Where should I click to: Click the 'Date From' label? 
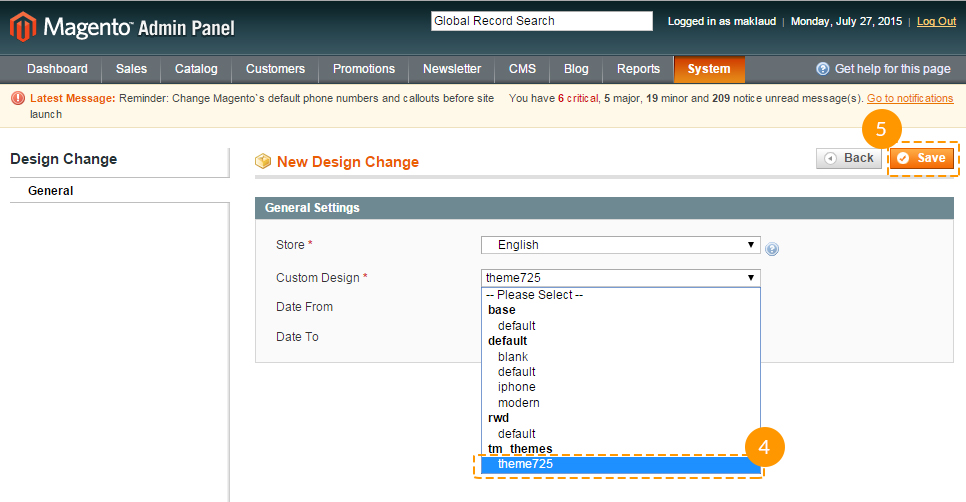coord(304,307)
